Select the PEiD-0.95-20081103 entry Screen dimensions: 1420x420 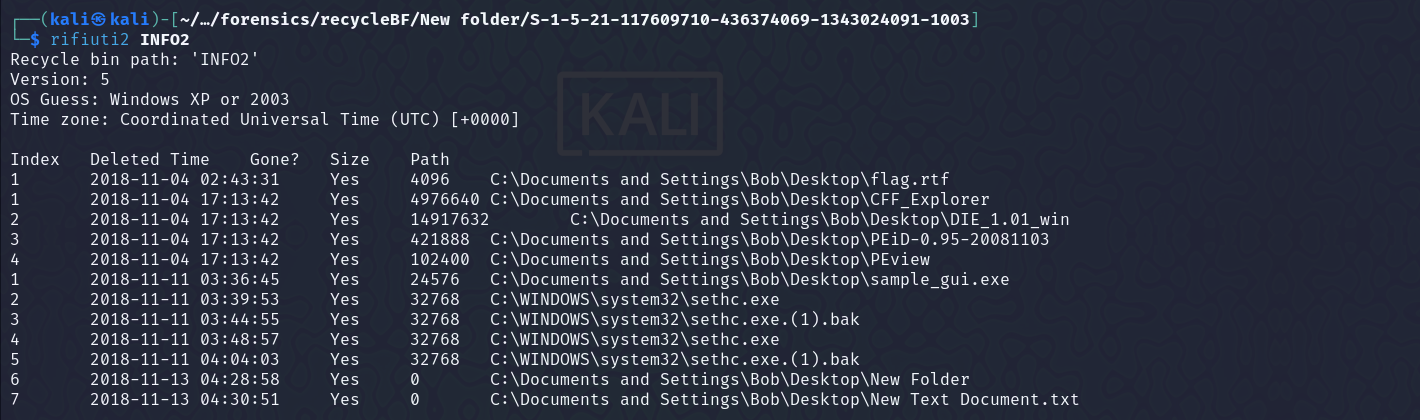[x=770, y=240]
